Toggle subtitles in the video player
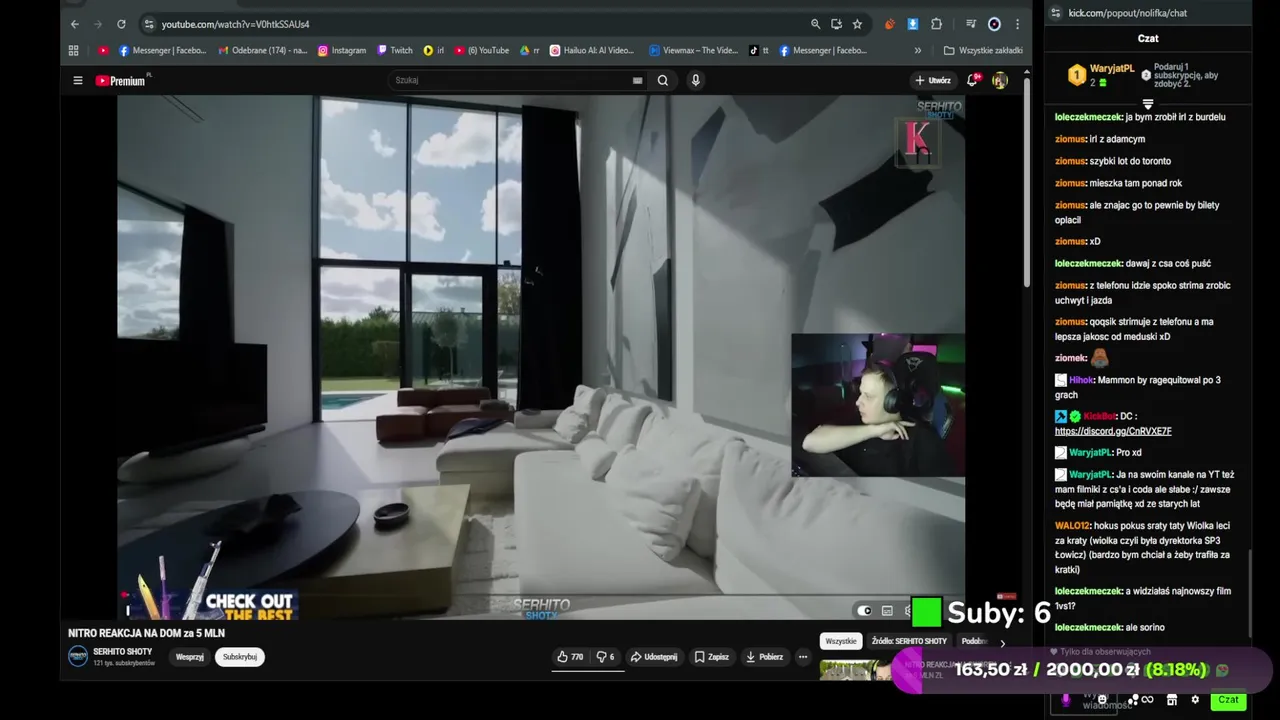The width and height of the screenshot is (1280, 720). (887, 611)
